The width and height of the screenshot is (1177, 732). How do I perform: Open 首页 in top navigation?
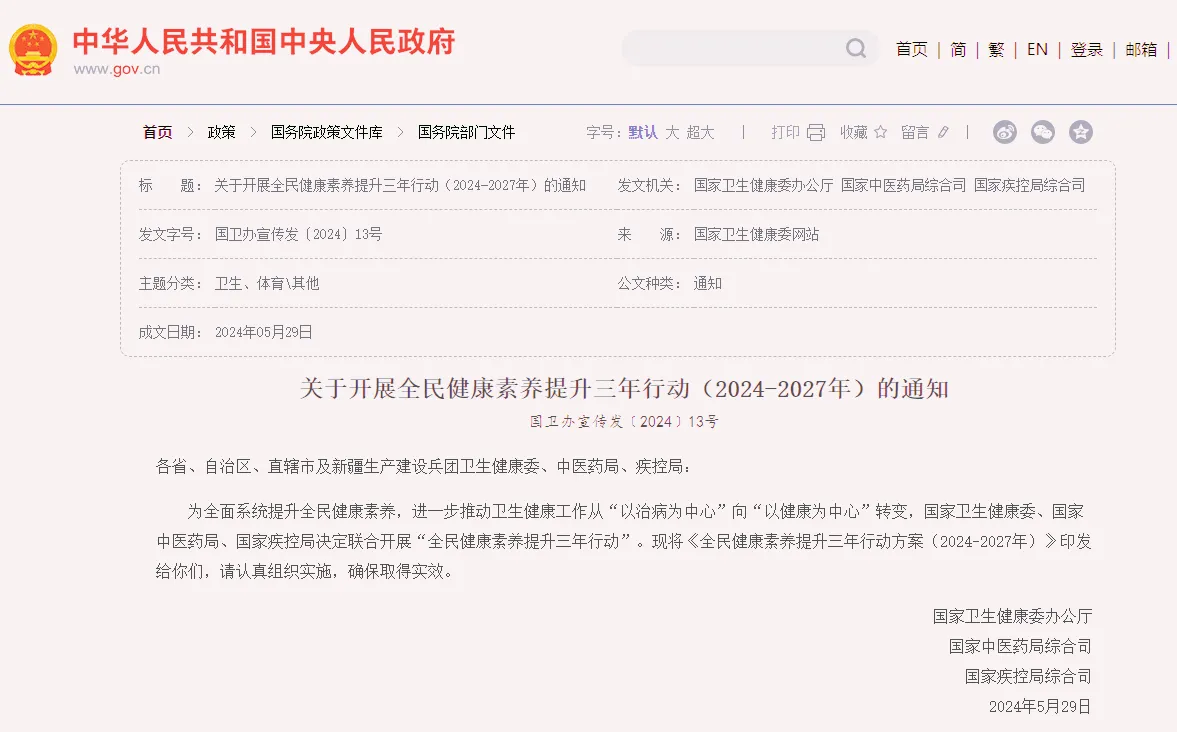(x=912, y=50)
